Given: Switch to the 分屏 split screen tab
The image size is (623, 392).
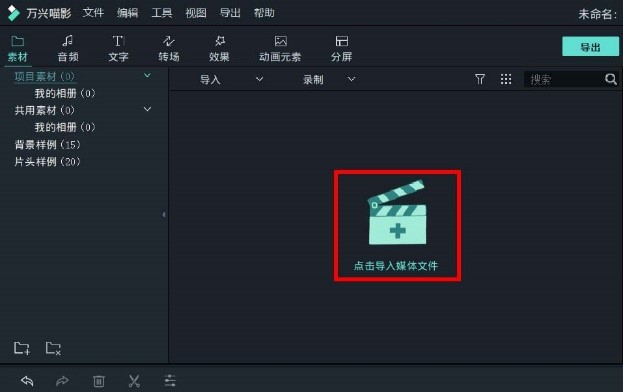Looking at the screenshot, I should point(342,49).
